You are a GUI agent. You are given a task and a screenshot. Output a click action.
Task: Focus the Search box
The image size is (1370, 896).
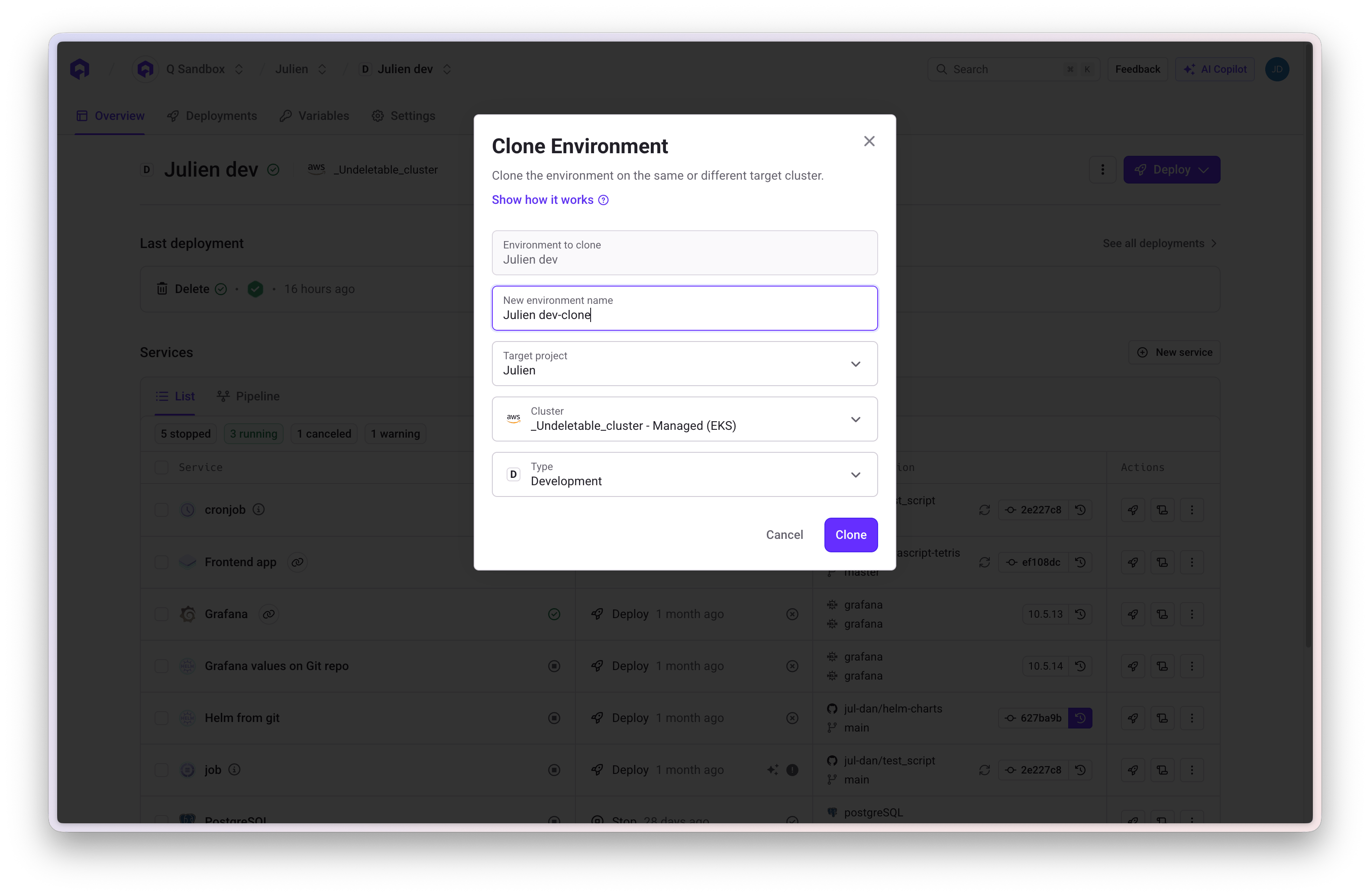click(x=1013, y=69)
